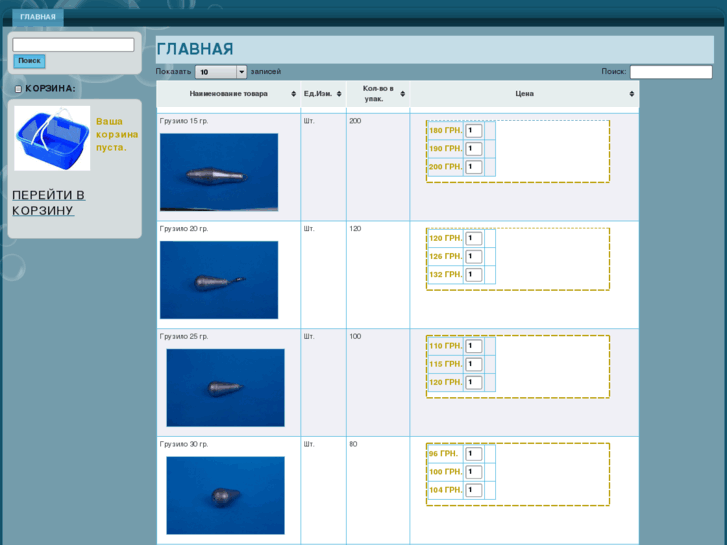Click the 180 ГРН. price label
The width and height of the screenshot is (727, 545).
click(x=446, y=130)
